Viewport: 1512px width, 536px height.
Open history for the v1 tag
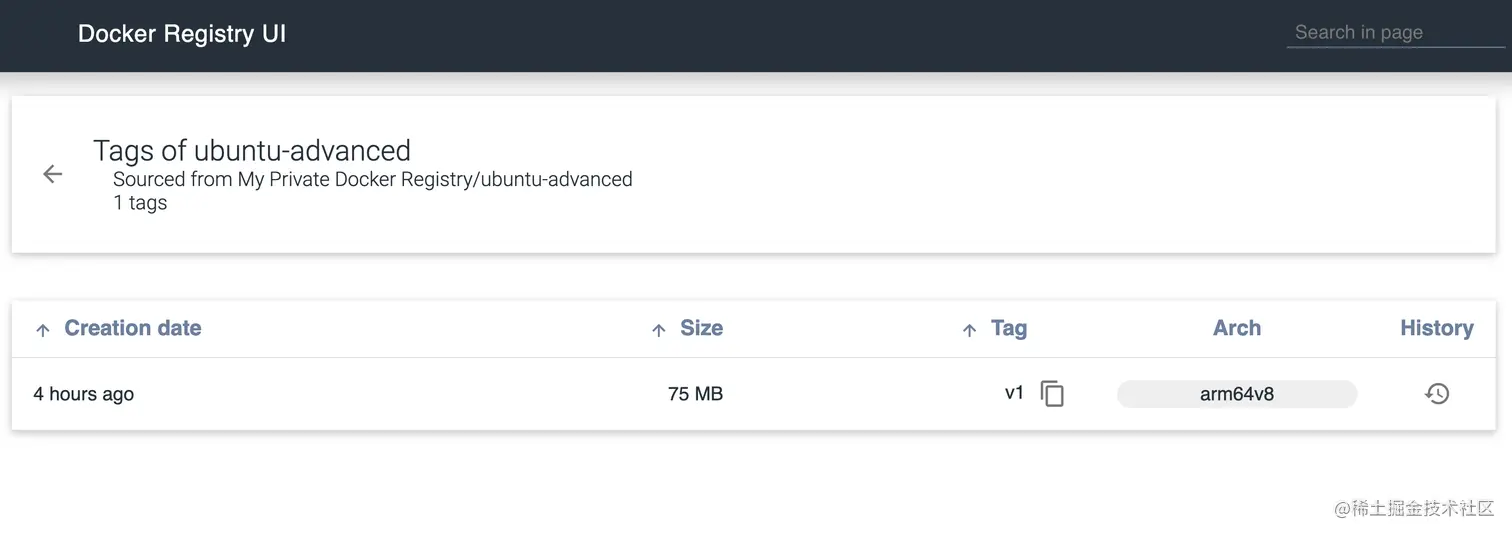coord(1437,394)
